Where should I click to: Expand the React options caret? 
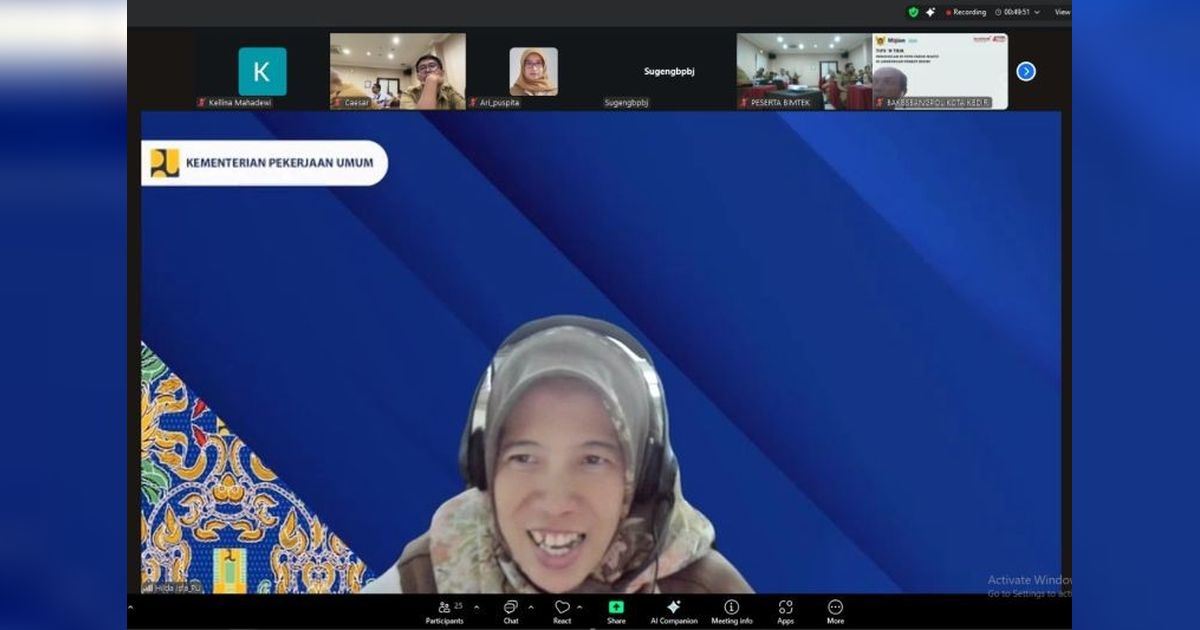(x=580, y=607)
